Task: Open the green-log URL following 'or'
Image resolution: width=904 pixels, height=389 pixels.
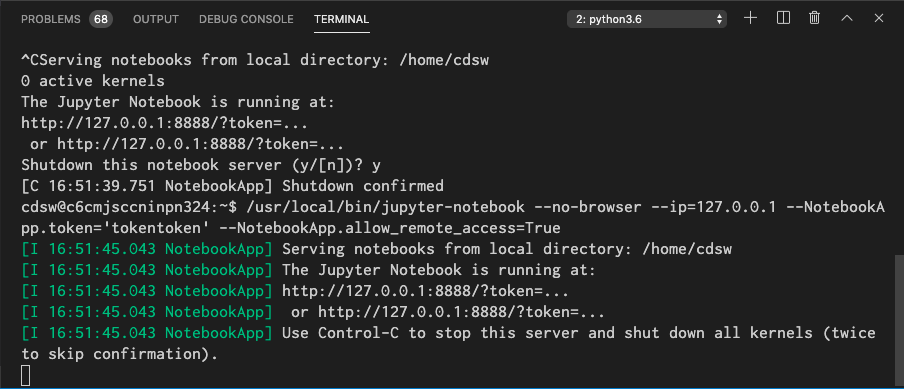Action: tap(461, 313)
